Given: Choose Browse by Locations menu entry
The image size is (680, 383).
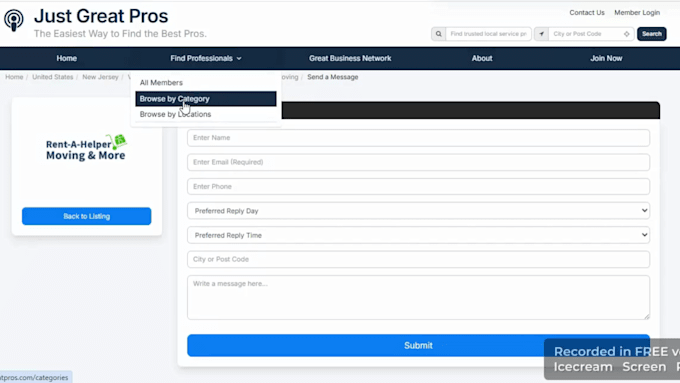Looking at the screenshot, I should click(175, 114).
